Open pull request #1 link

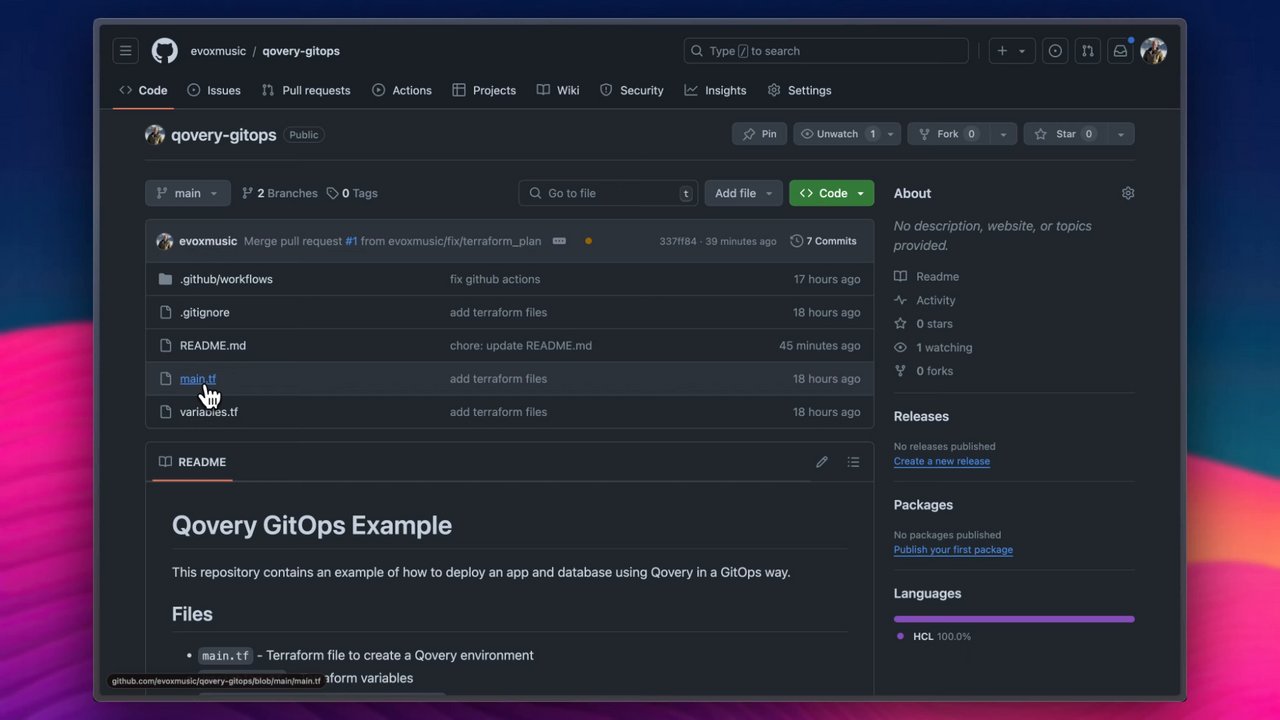coord(351,241)
